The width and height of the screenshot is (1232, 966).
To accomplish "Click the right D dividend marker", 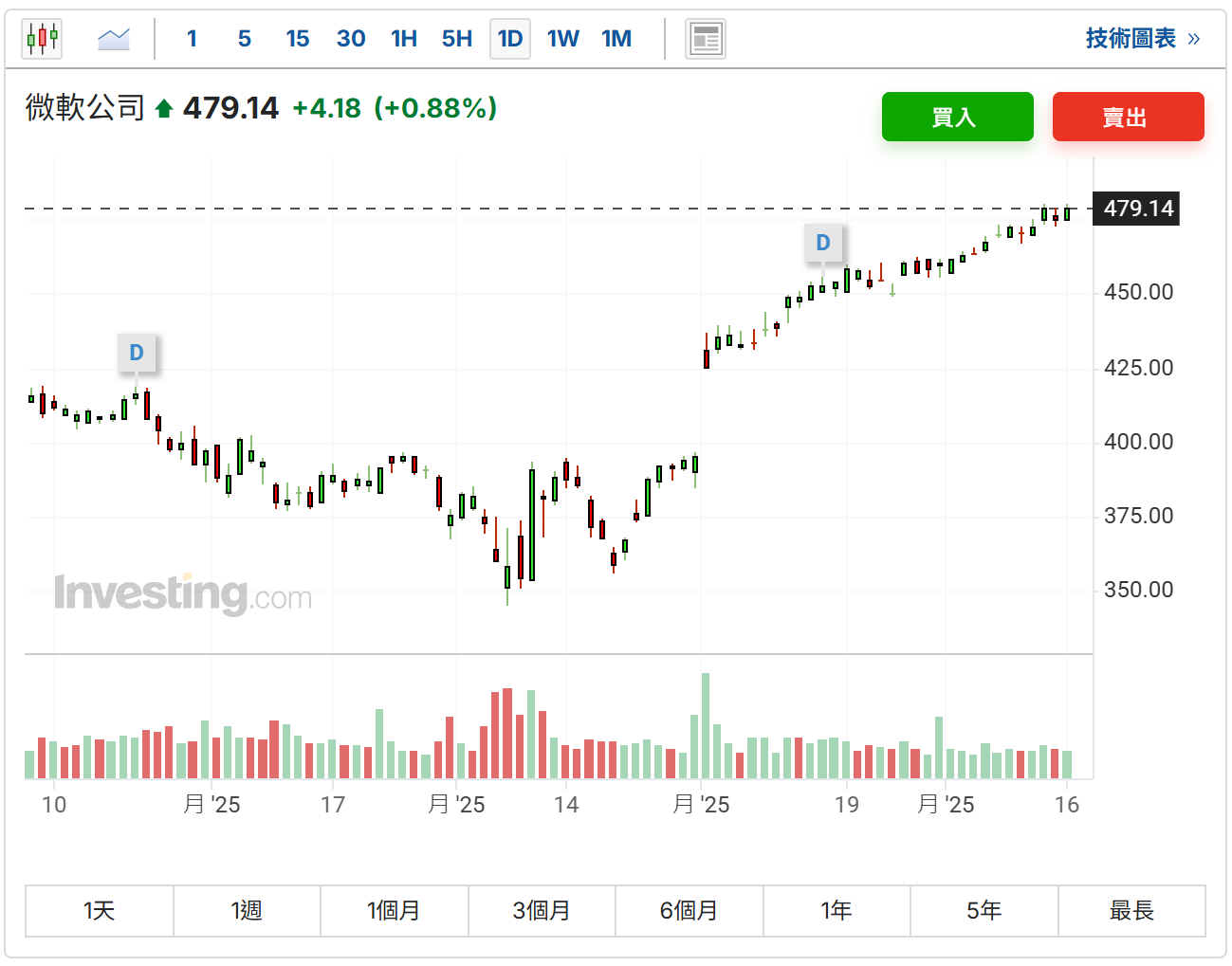I will [823, 243].
